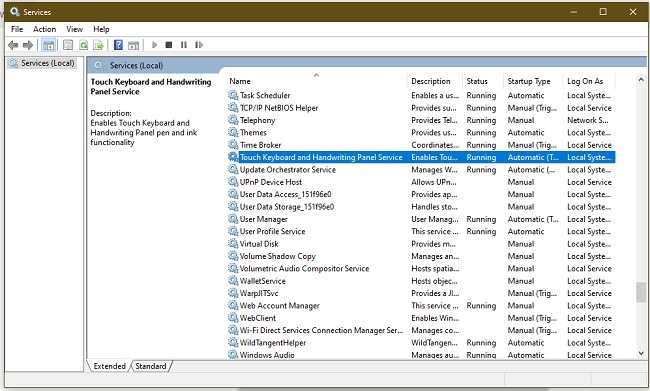Click the gear icon beside Time Broker
Viewport: 650px width, 391px height.
(x=233, y=145)
